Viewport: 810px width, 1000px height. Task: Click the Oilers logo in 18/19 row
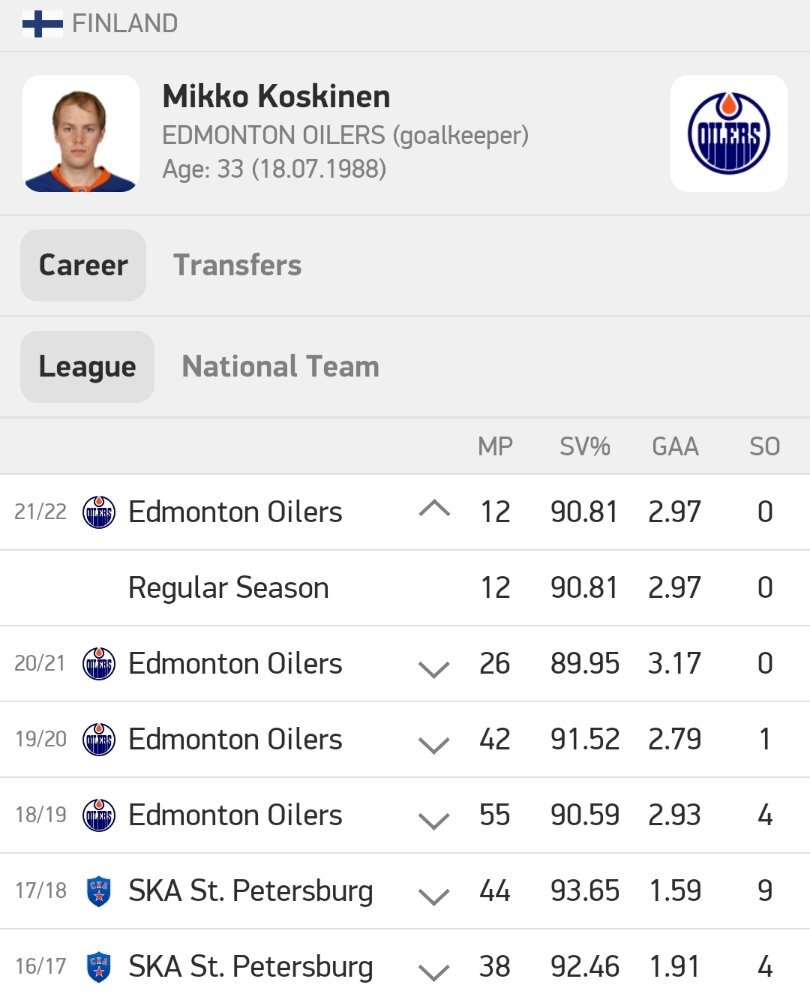click(99, 815)
